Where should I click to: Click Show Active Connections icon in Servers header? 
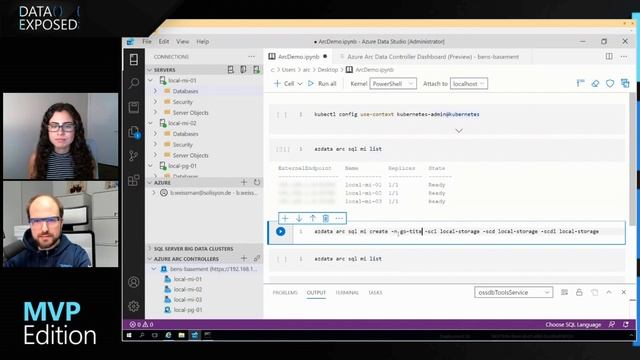point(256,70)
